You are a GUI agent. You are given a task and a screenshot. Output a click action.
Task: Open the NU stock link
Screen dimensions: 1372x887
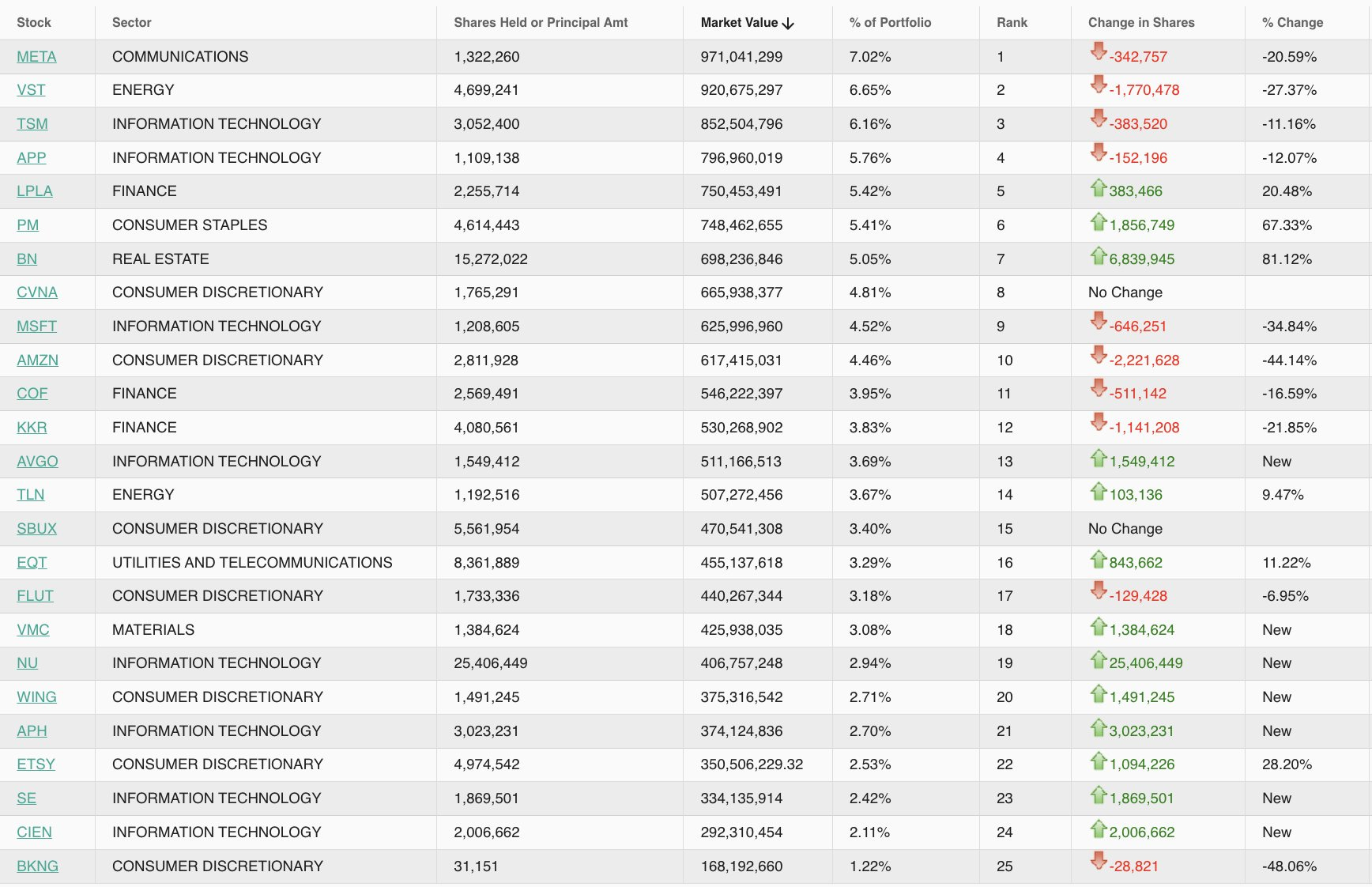pyautogui.click(x=27, y=663)
